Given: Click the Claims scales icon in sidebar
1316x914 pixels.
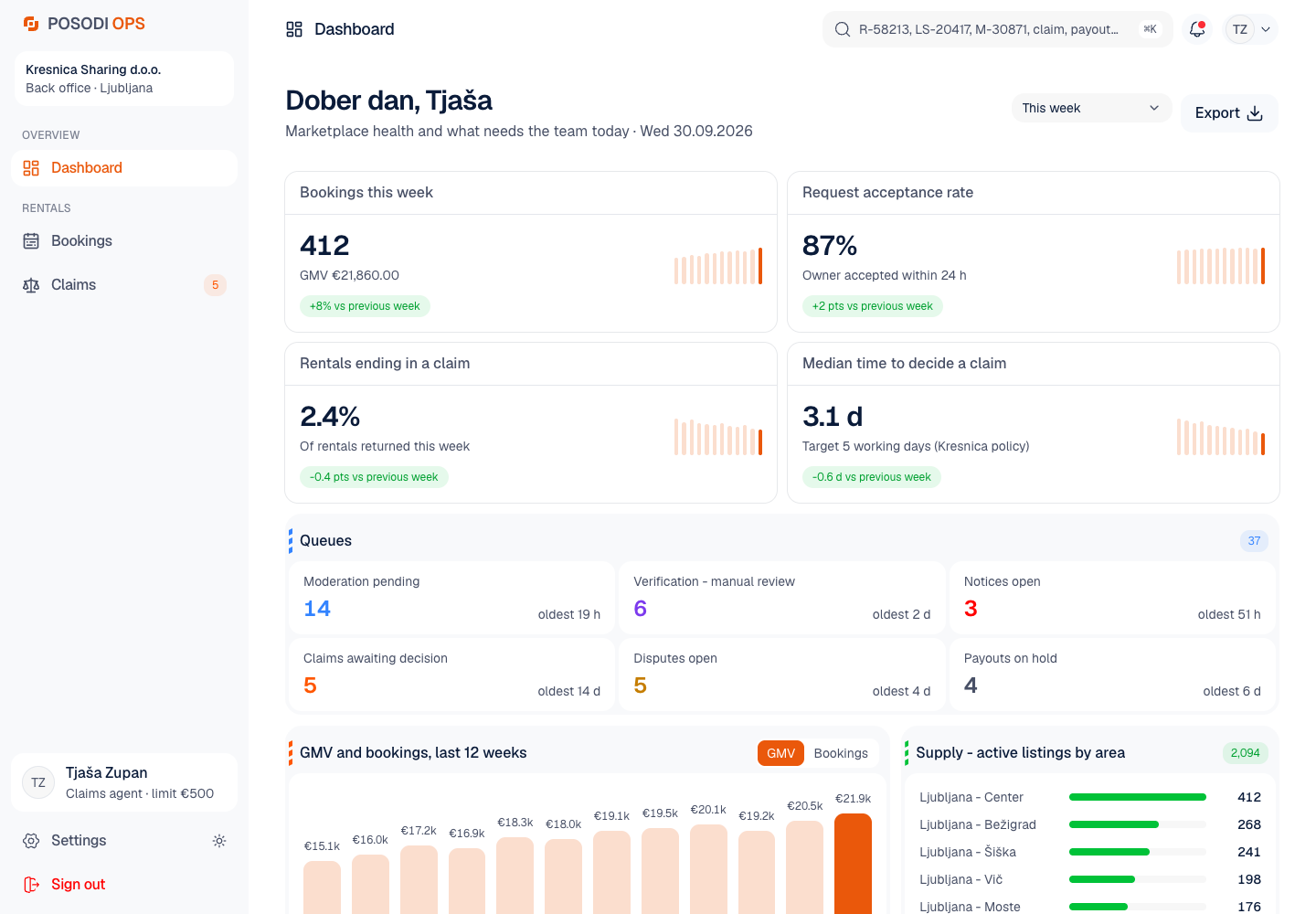Looking at the screenshot, I should pos(31,285).
